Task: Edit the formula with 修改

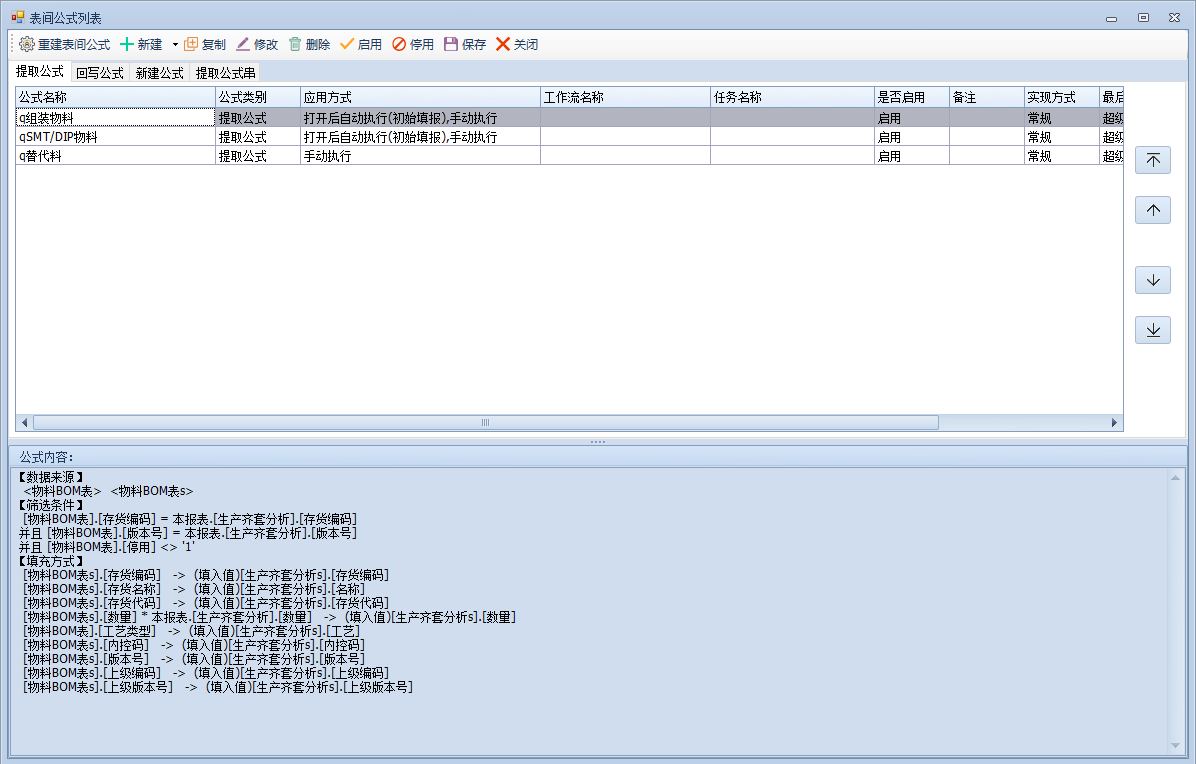Action: pyautogui.click(x=257, y=44)
